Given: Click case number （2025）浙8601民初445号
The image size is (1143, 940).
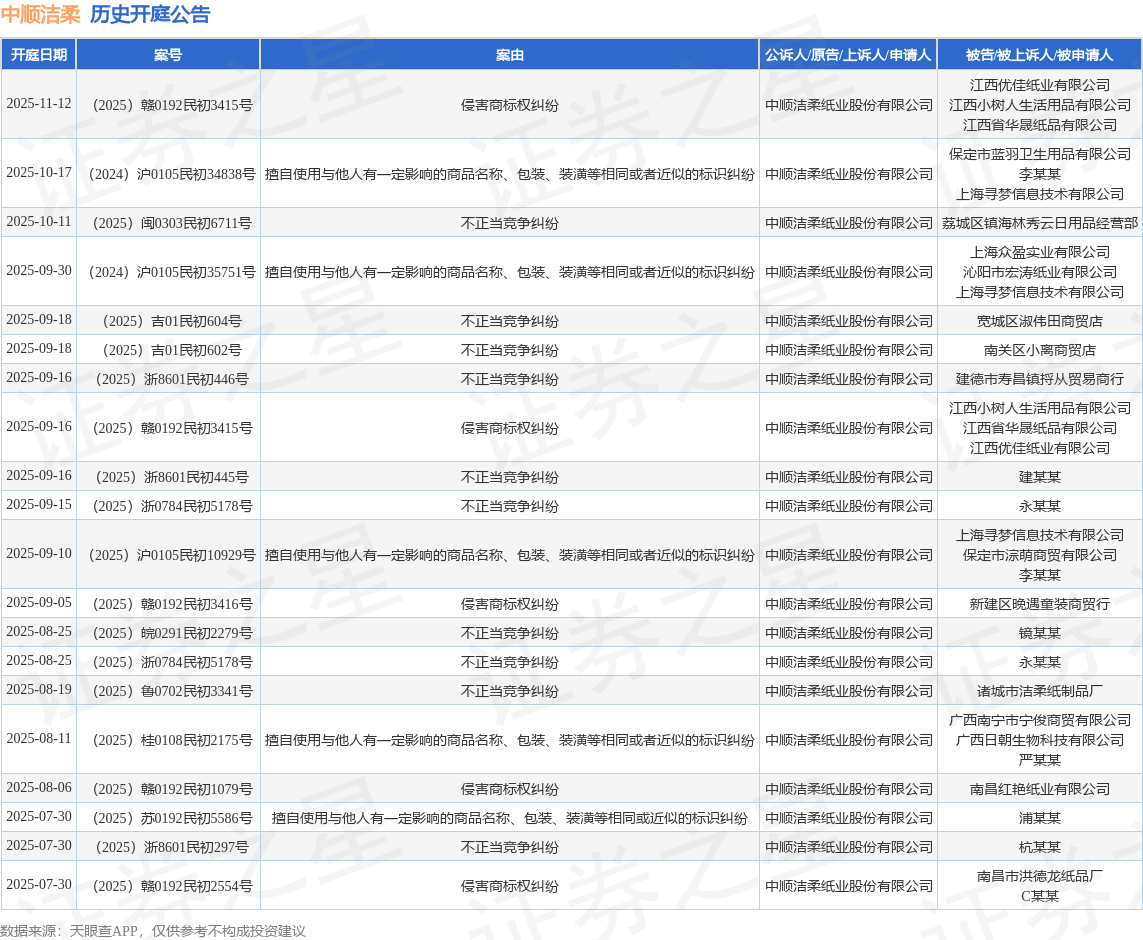Looking at the screenshot, I should point(168,477).
